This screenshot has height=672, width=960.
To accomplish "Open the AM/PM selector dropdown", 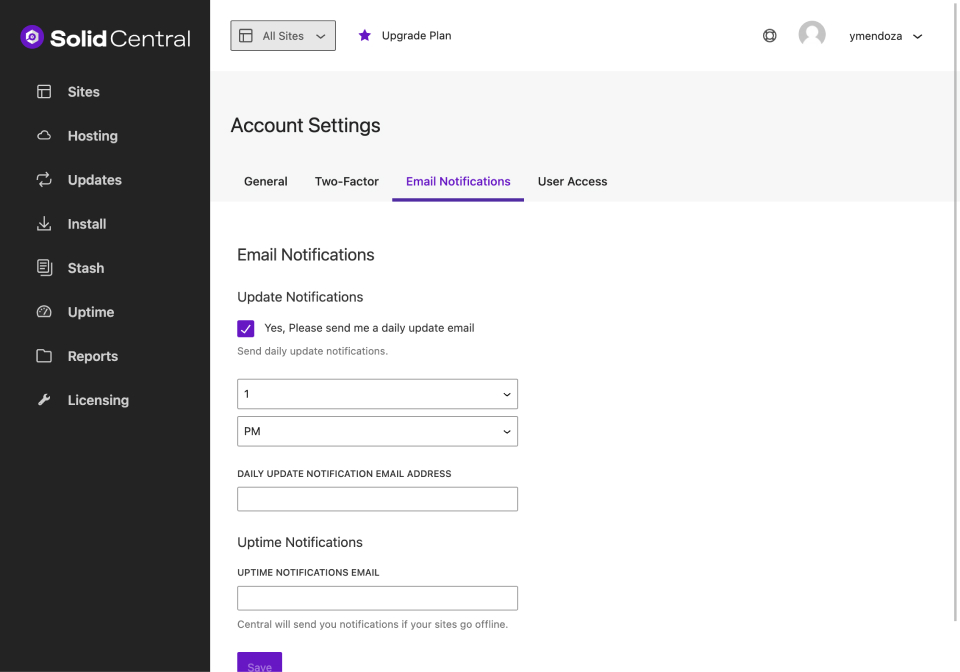I will (x=377, y=431).
